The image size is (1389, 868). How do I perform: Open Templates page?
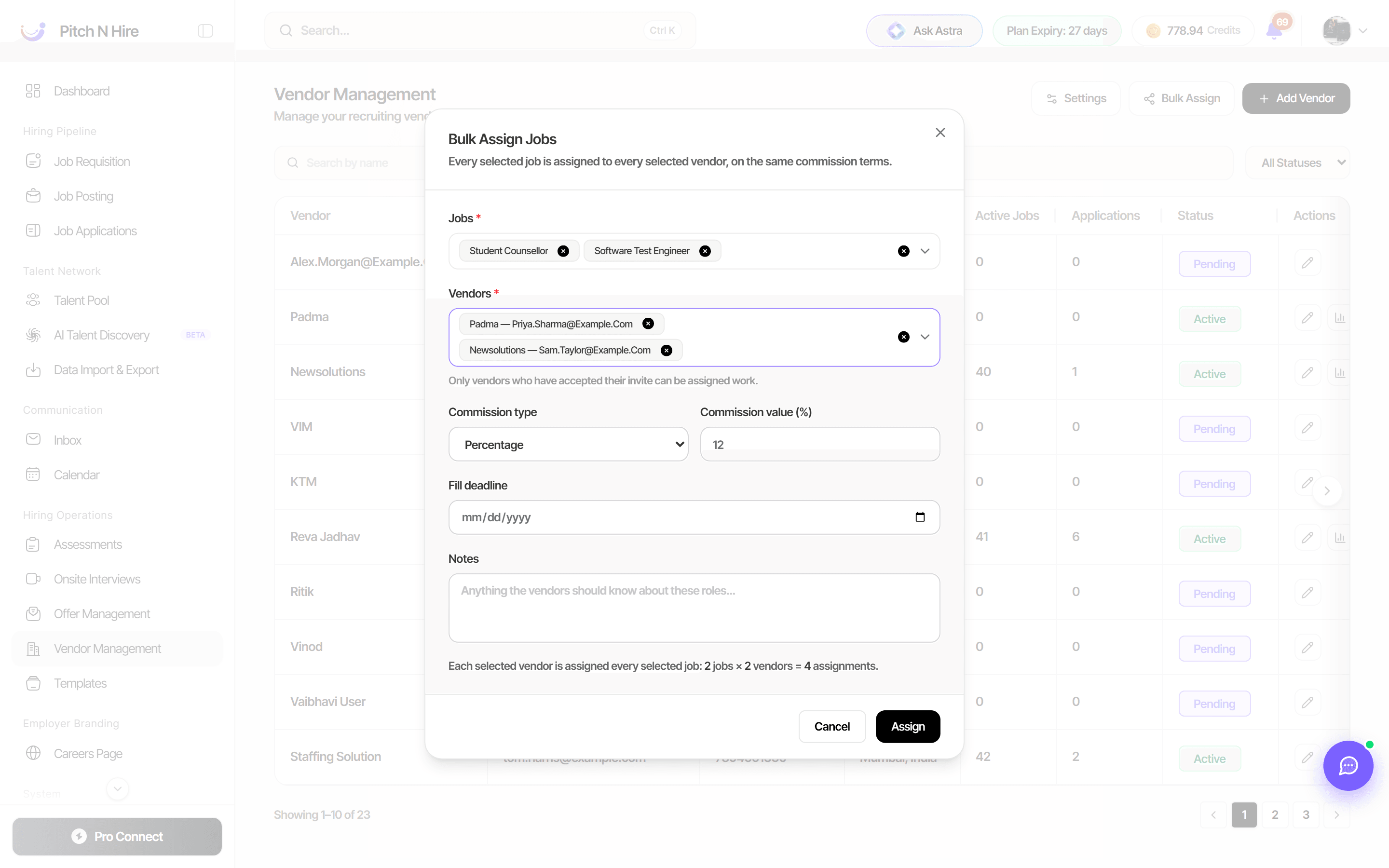[117, 683]
